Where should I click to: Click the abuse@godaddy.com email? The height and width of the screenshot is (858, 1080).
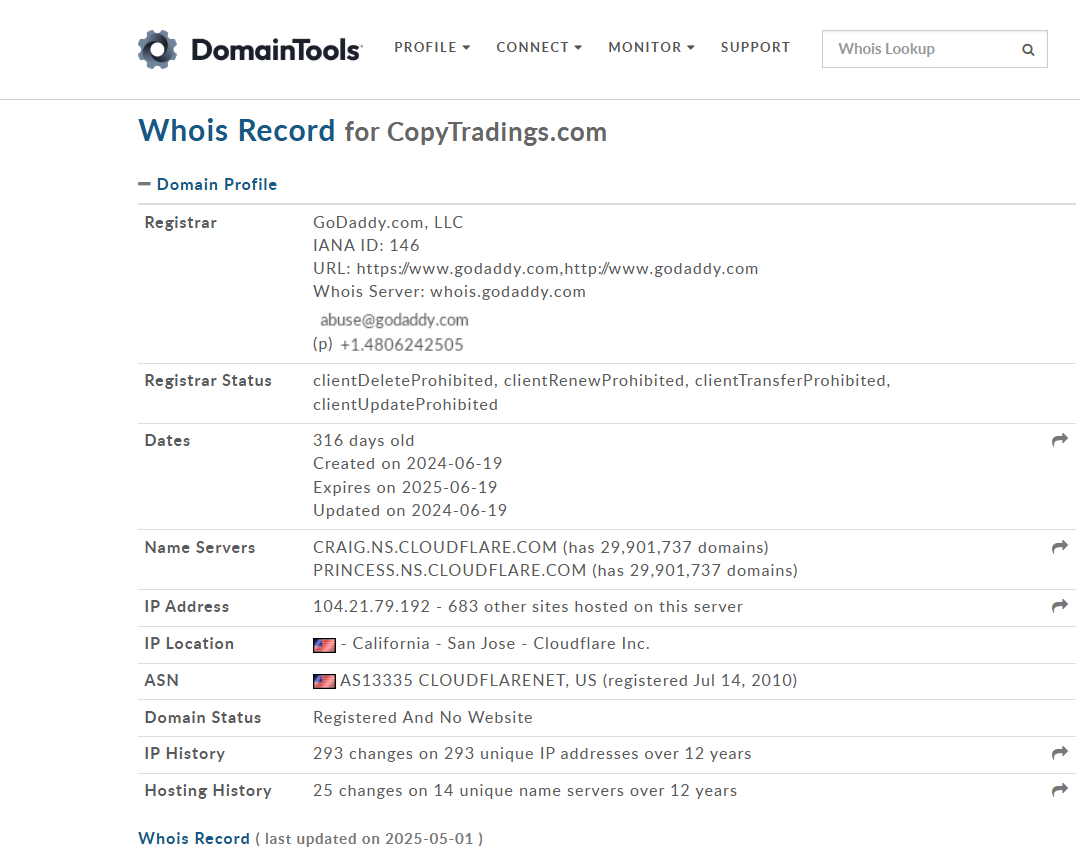click(394, 320)
